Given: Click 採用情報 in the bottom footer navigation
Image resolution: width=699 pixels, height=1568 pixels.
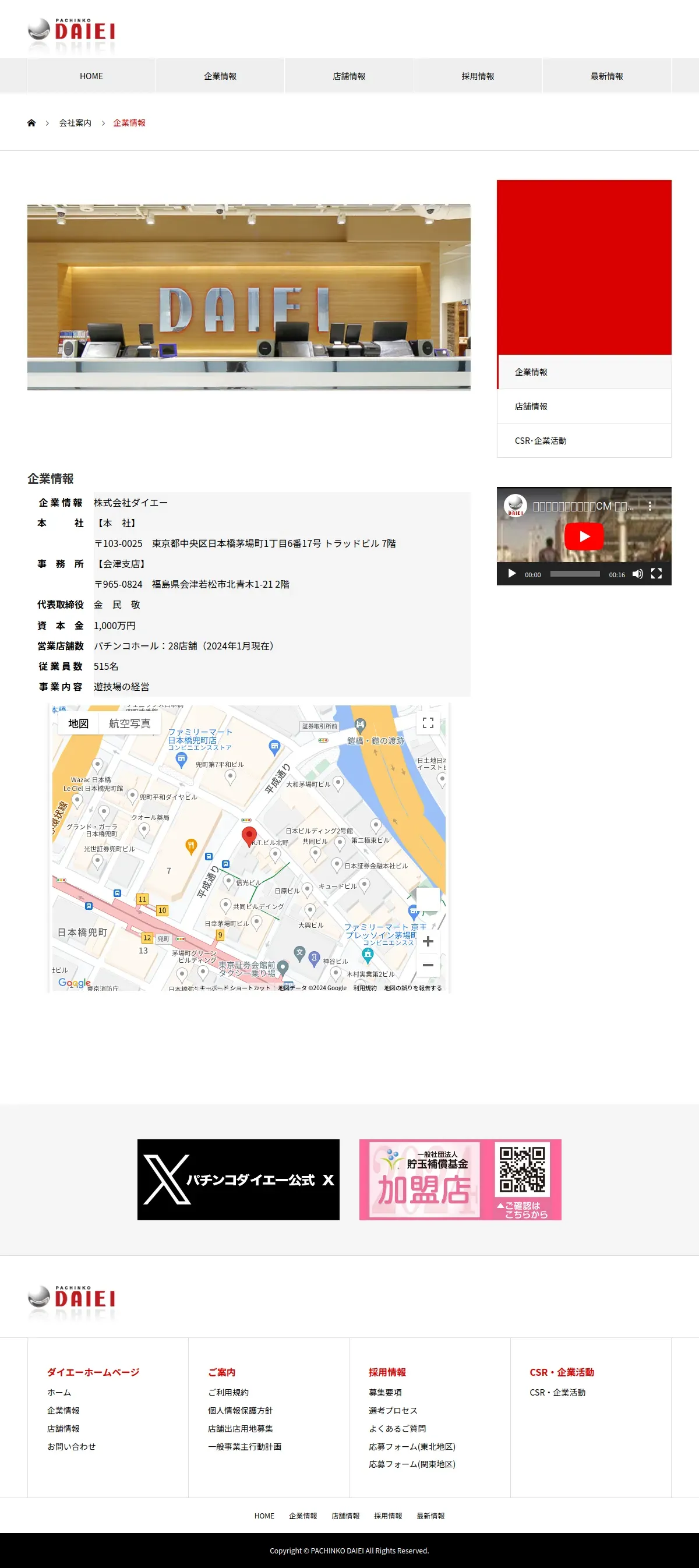Looking at the screenshot, I should coord(388,1516).
